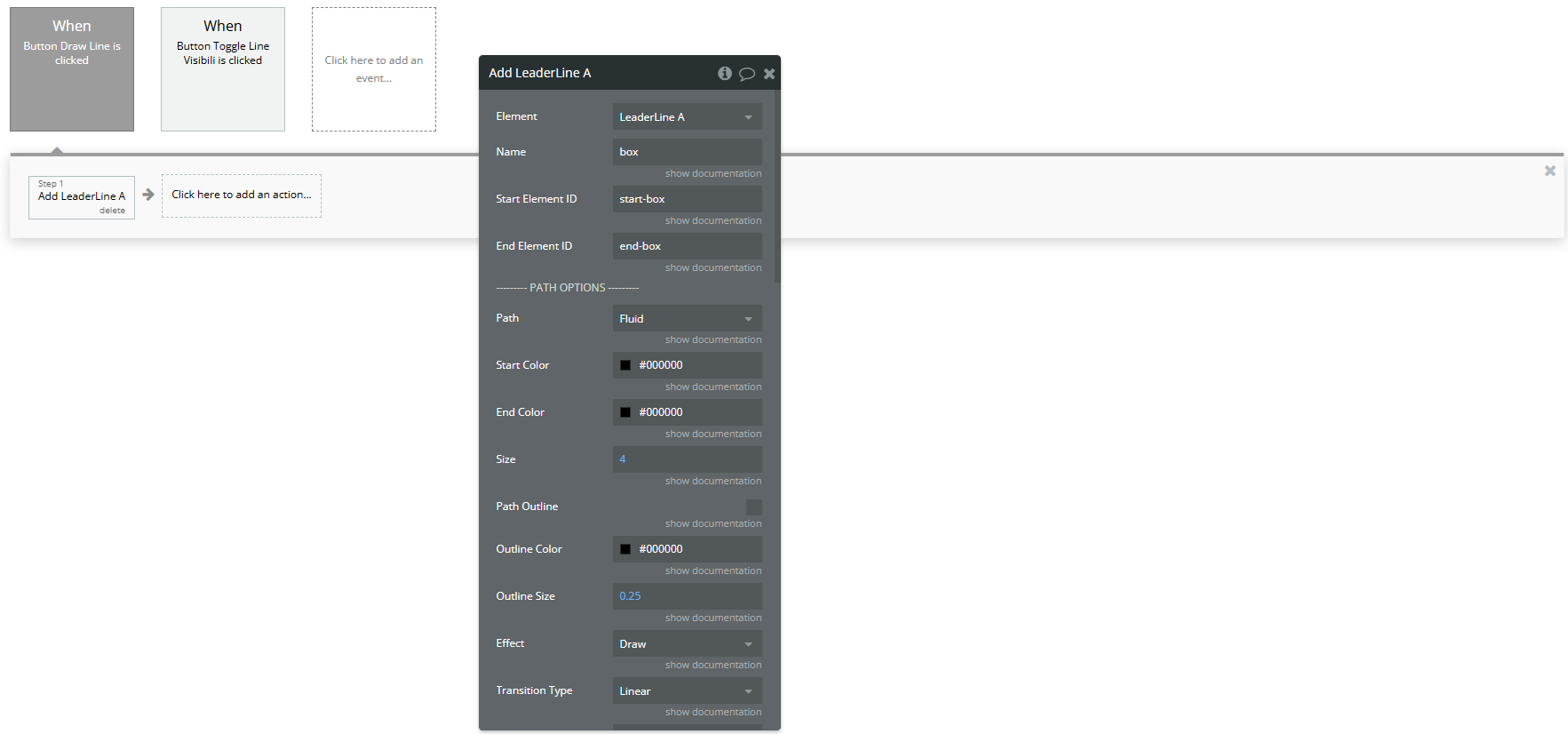
Task: Click arrow icon after Step 1
Action: tap(148, 195)
